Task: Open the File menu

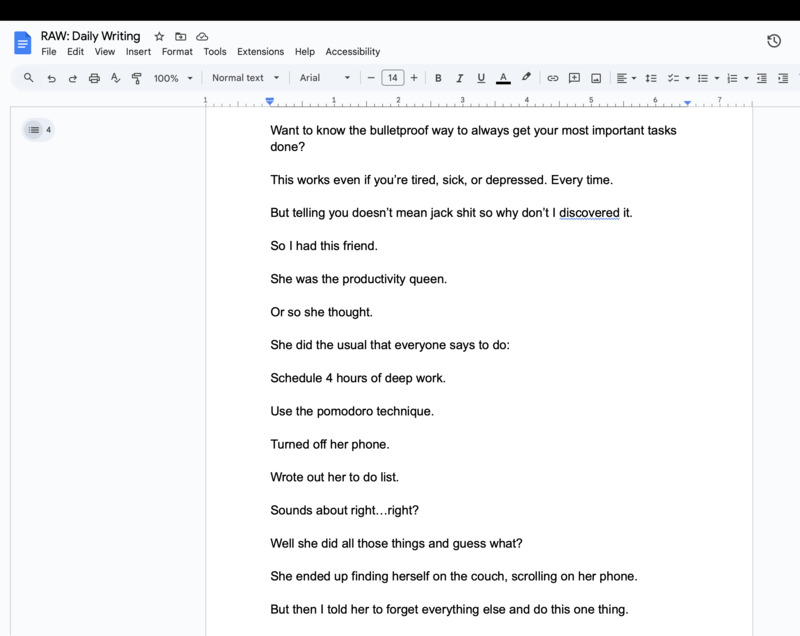Action: pyautogui.click(x=48, y=52)
